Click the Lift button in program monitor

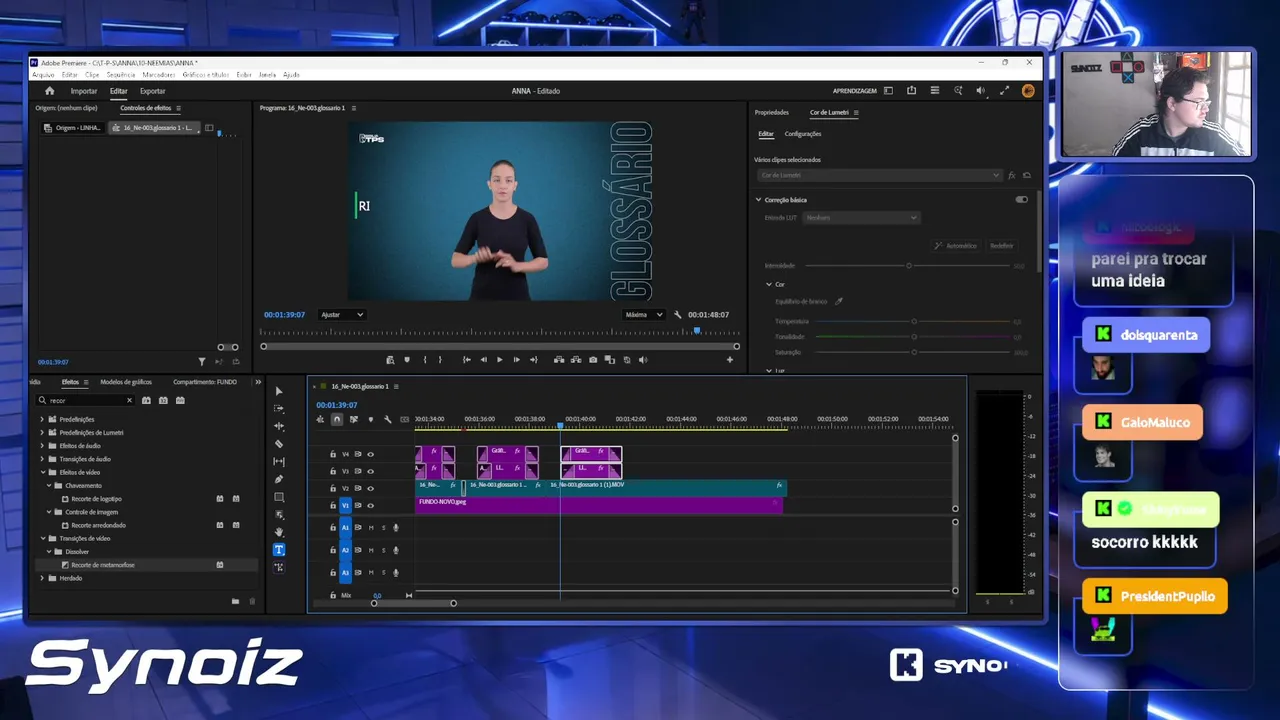[559, 360]
